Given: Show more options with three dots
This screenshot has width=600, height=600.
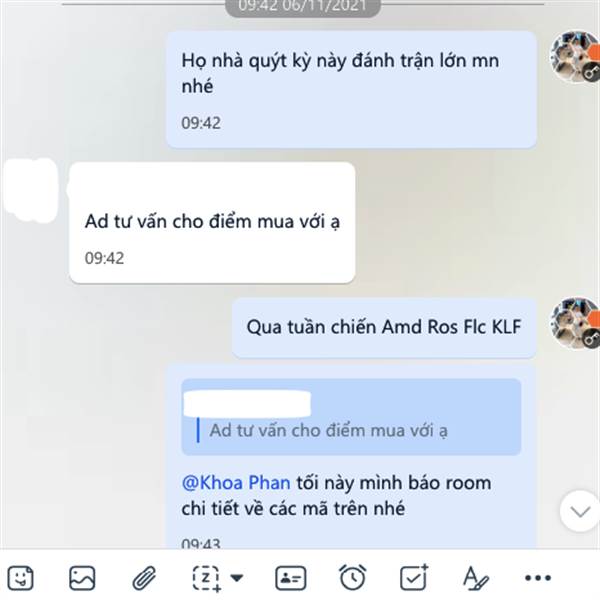Looking at the screenshot, I should point(538,578).
